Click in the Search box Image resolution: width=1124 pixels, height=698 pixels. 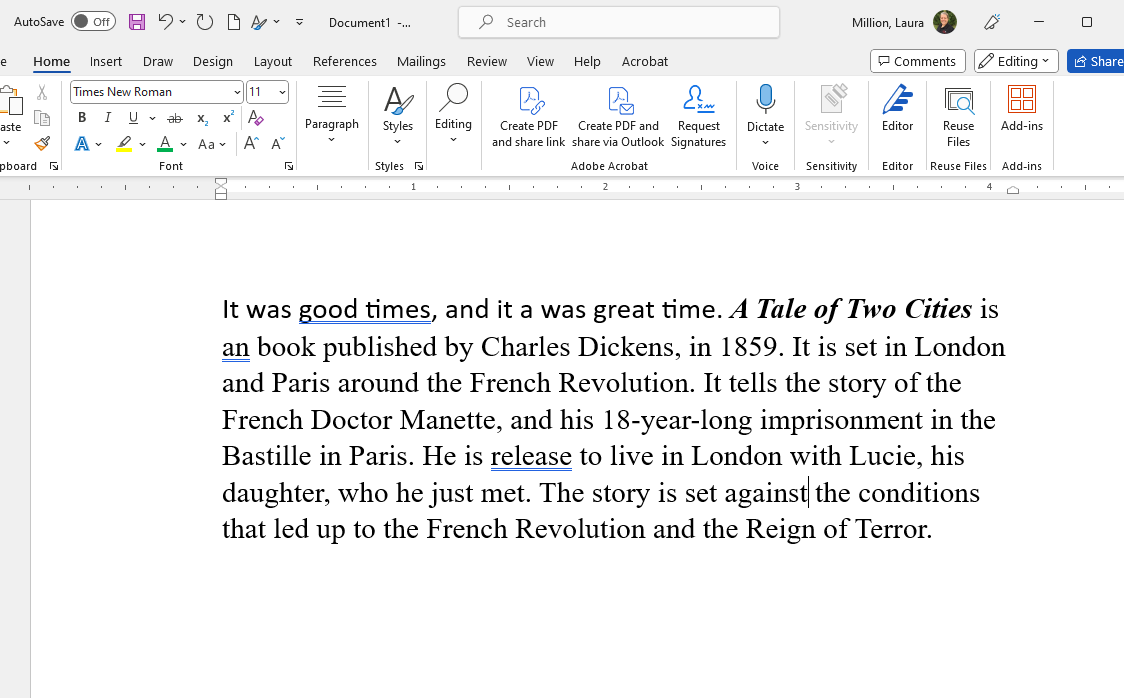[x=618, y=22]
